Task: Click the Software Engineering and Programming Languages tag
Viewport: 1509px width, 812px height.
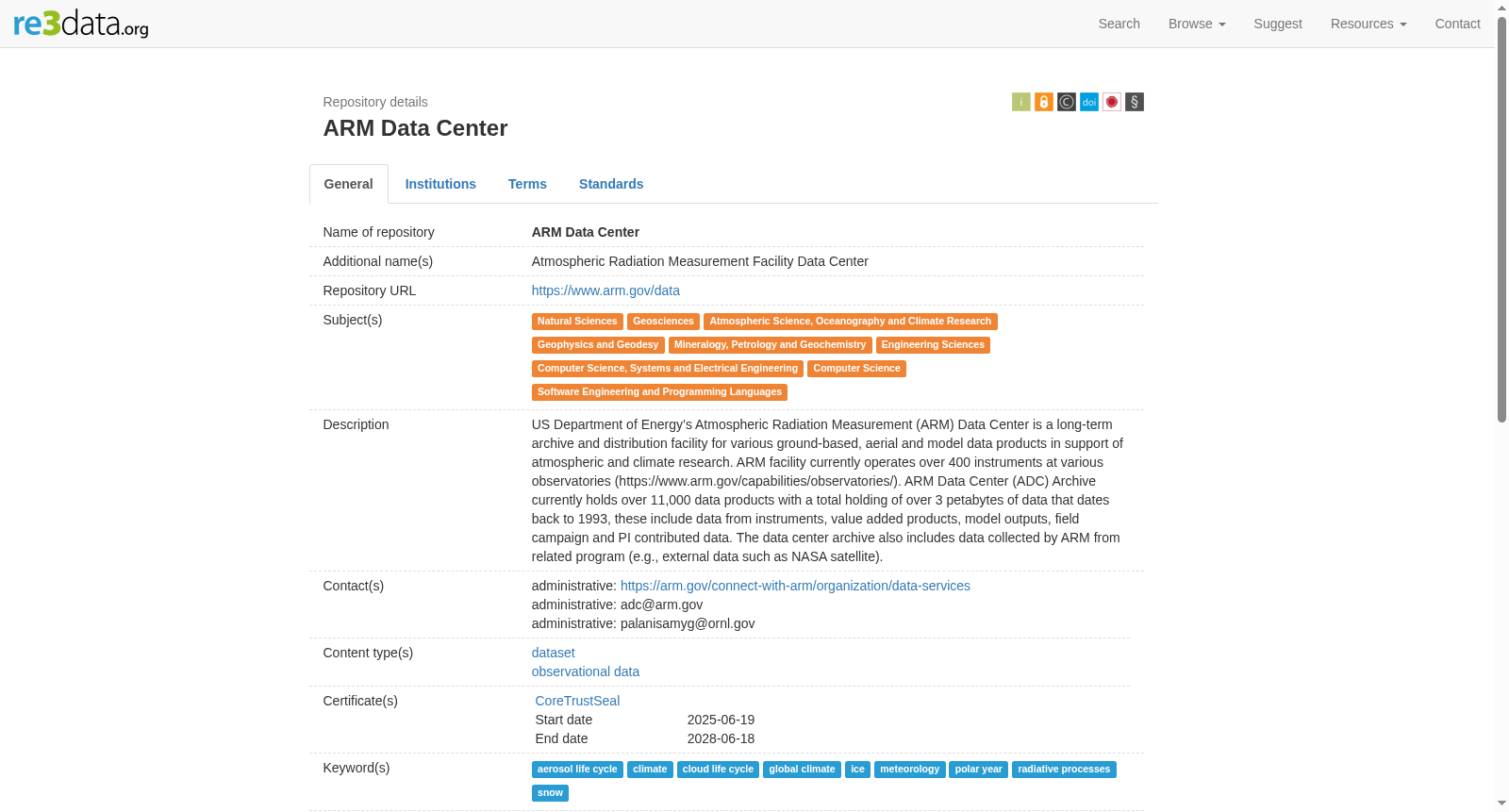Action: pos(659,392)
